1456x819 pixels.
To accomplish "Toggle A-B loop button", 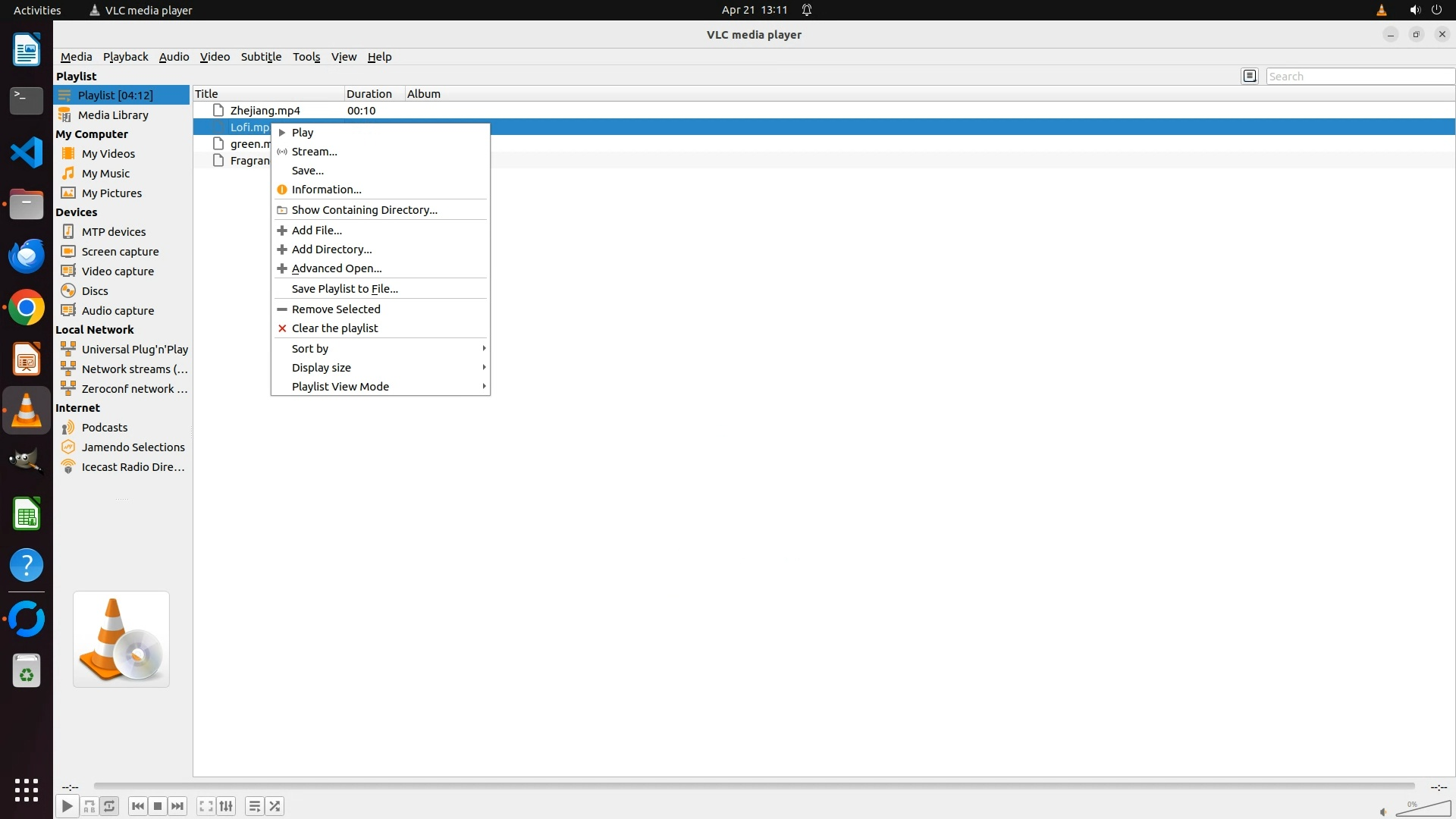I will [89, 806].
